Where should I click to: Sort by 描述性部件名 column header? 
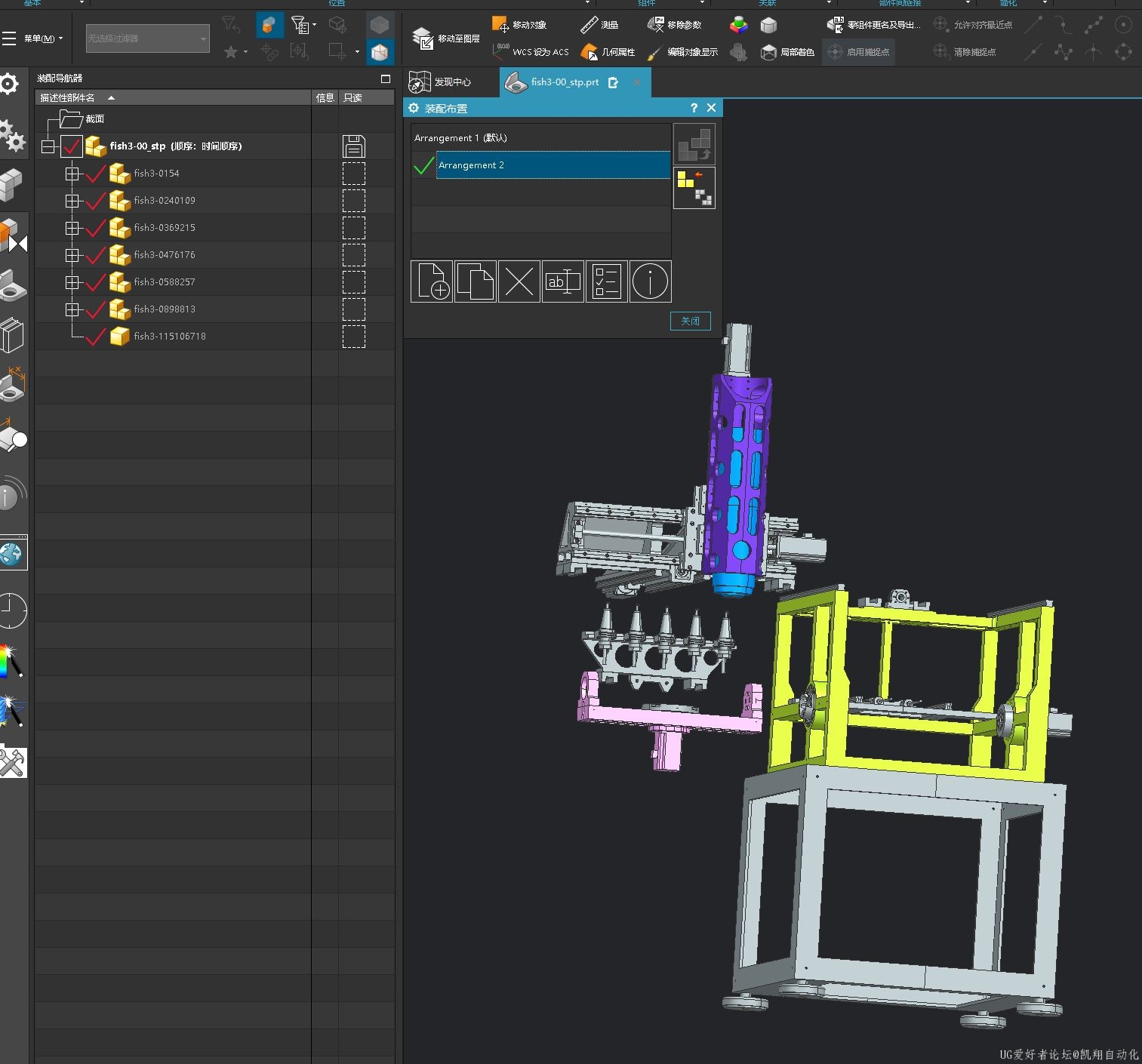tap(174, 98)
